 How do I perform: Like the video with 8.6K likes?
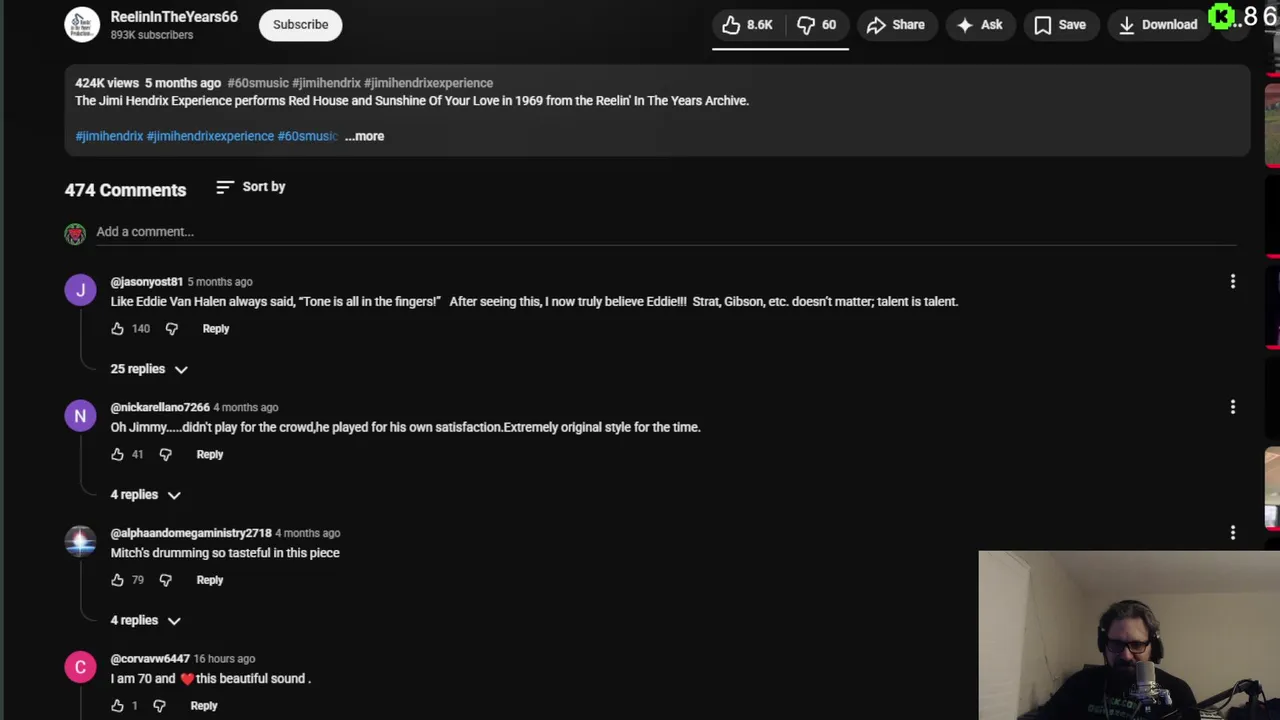748,25
